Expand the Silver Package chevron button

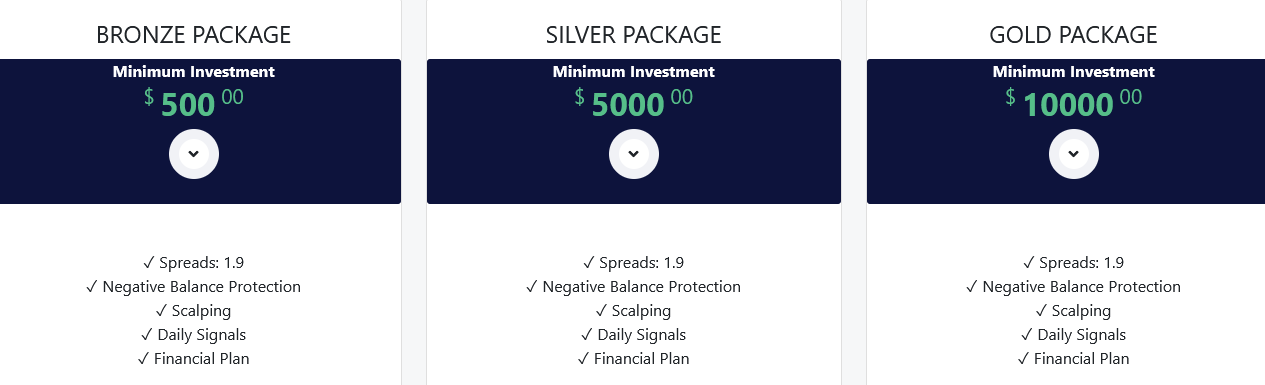point(634,154)
